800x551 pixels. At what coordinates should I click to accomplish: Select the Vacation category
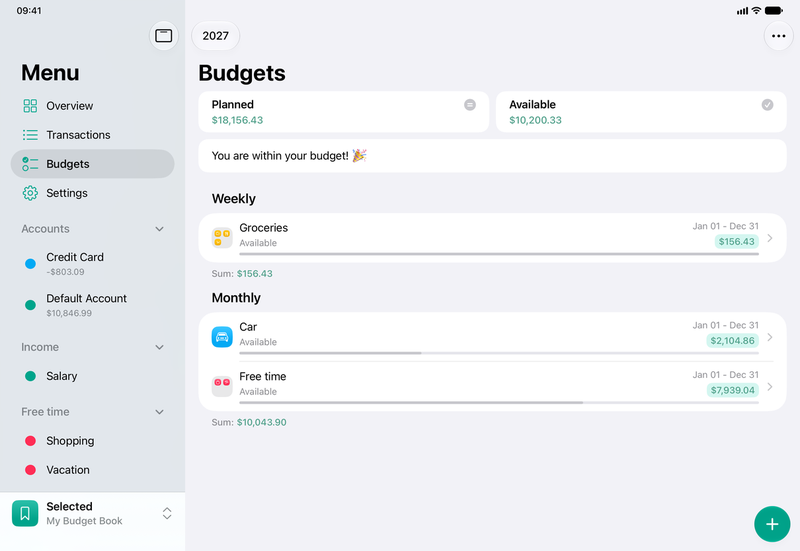(x=92, y=470)
